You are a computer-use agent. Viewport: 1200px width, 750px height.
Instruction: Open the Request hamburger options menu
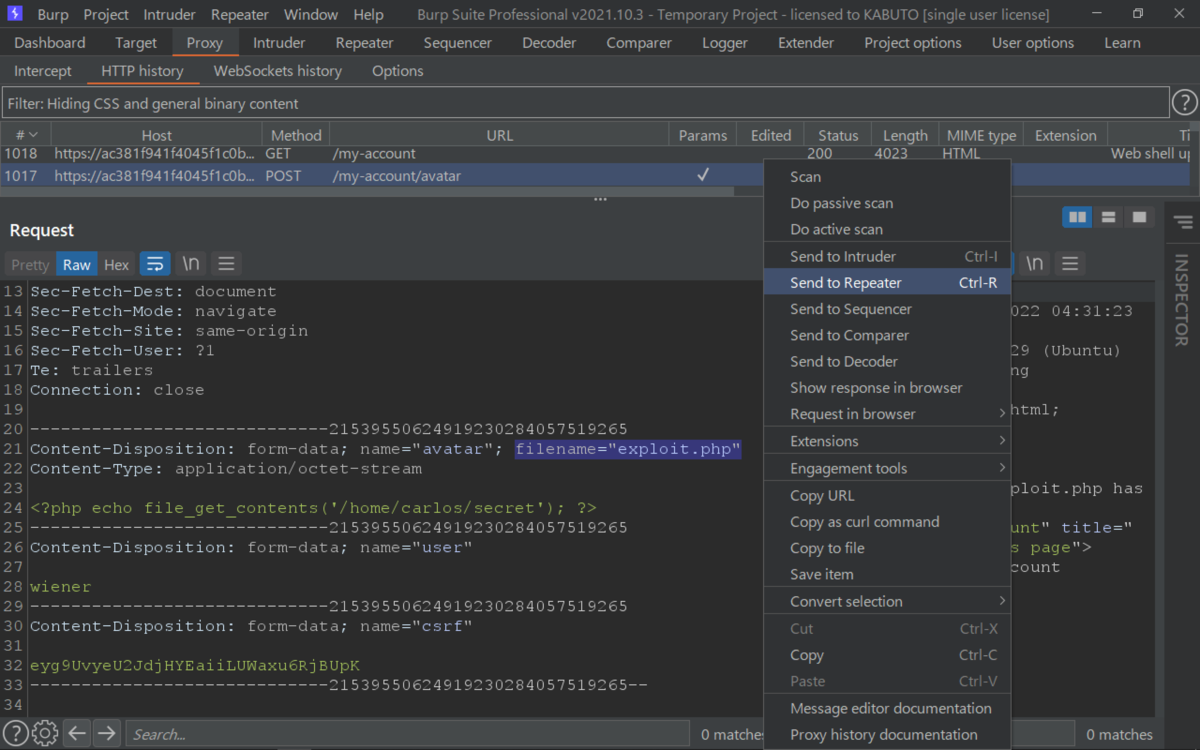point(226,264)
